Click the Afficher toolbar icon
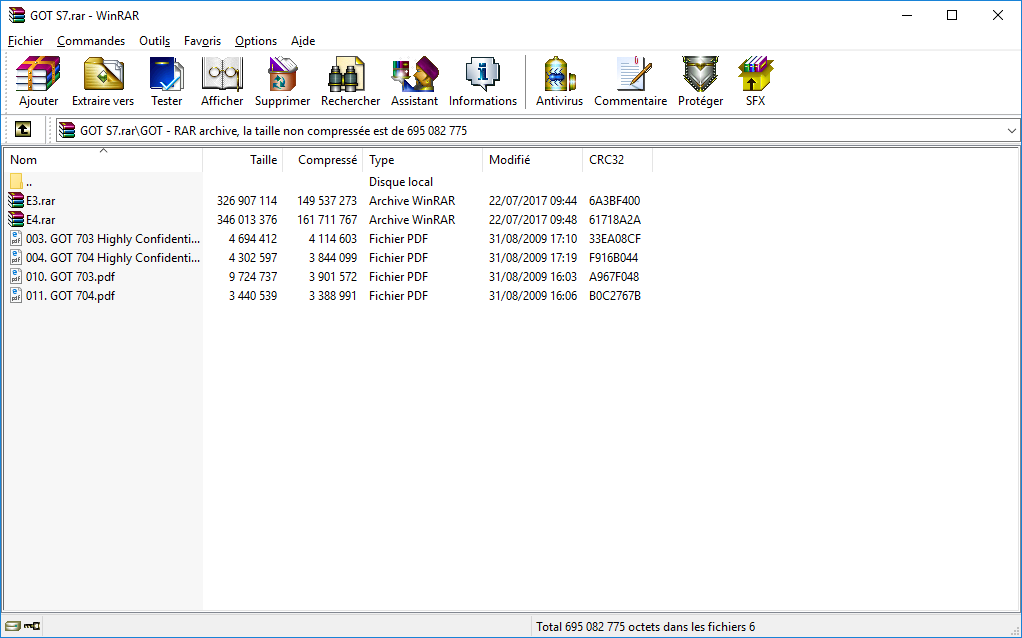Screen dimensions: 1022x638 222,74
